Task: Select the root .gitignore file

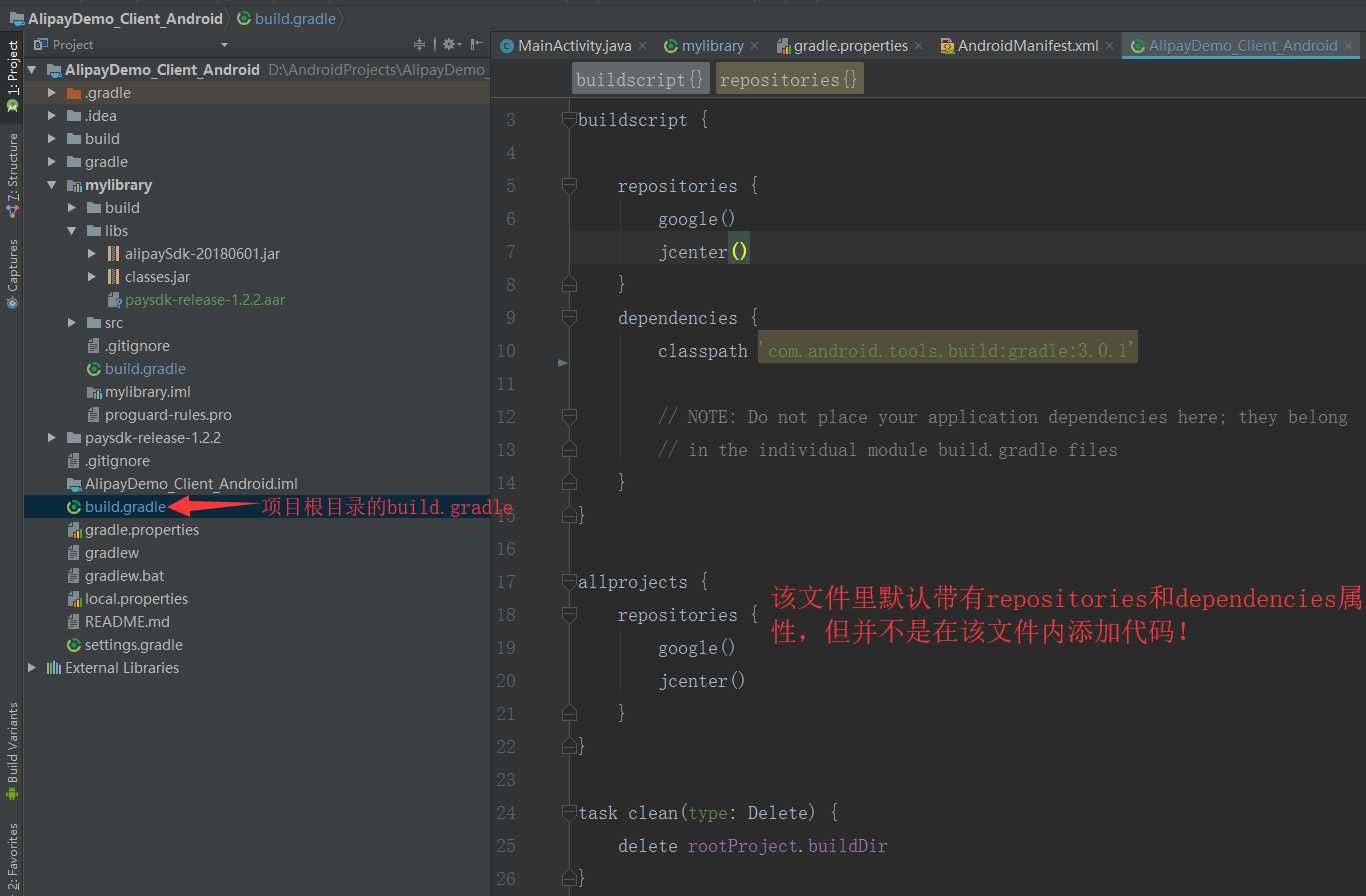Action: click(117, 461)
